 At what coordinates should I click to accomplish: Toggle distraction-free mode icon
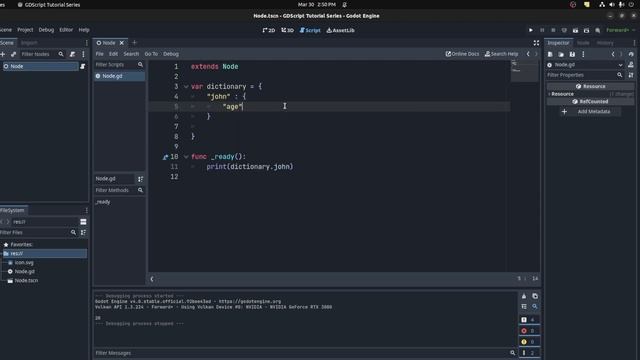point(536,43)
